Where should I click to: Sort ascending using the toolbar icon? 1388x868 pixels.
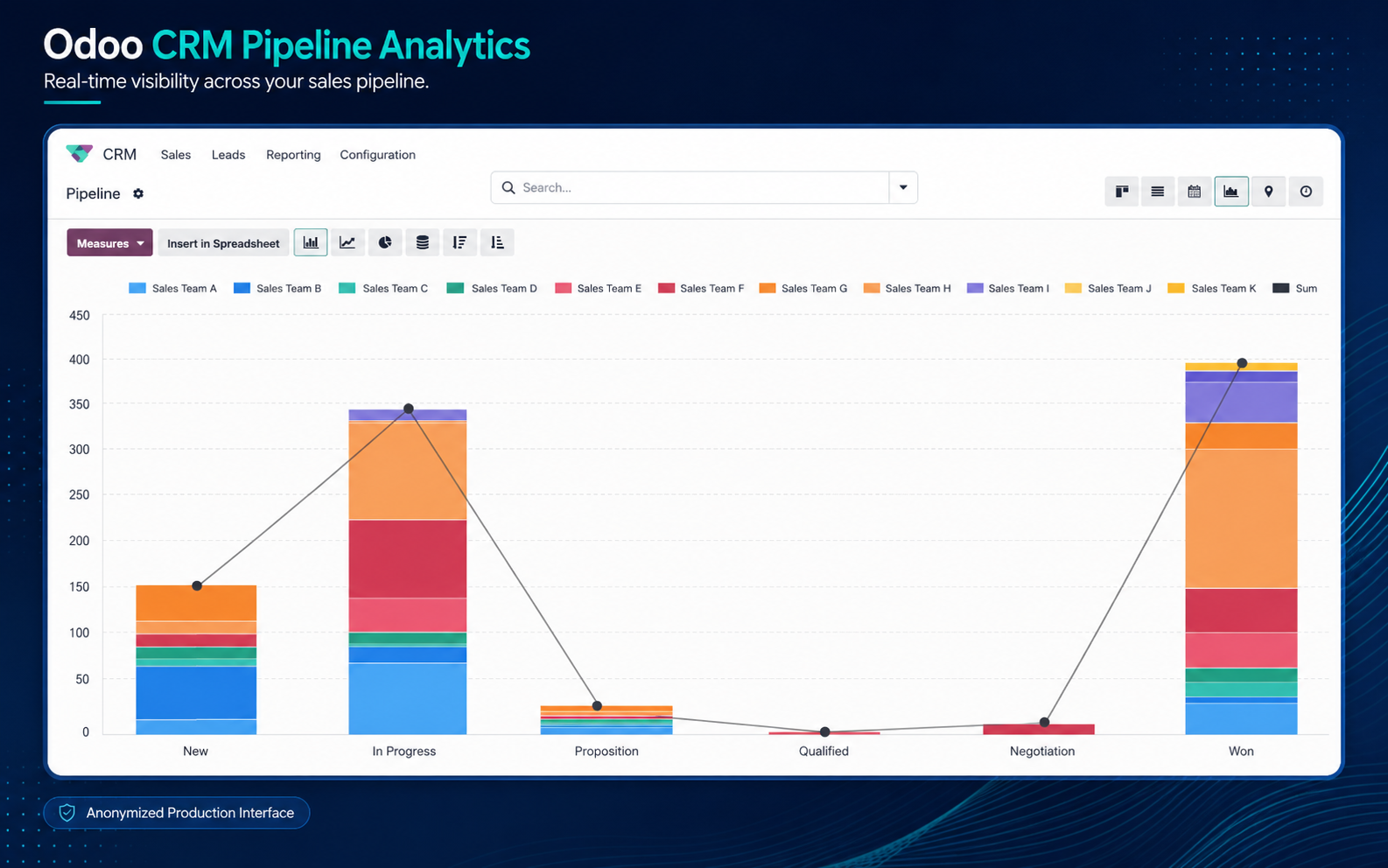(497, 242)
